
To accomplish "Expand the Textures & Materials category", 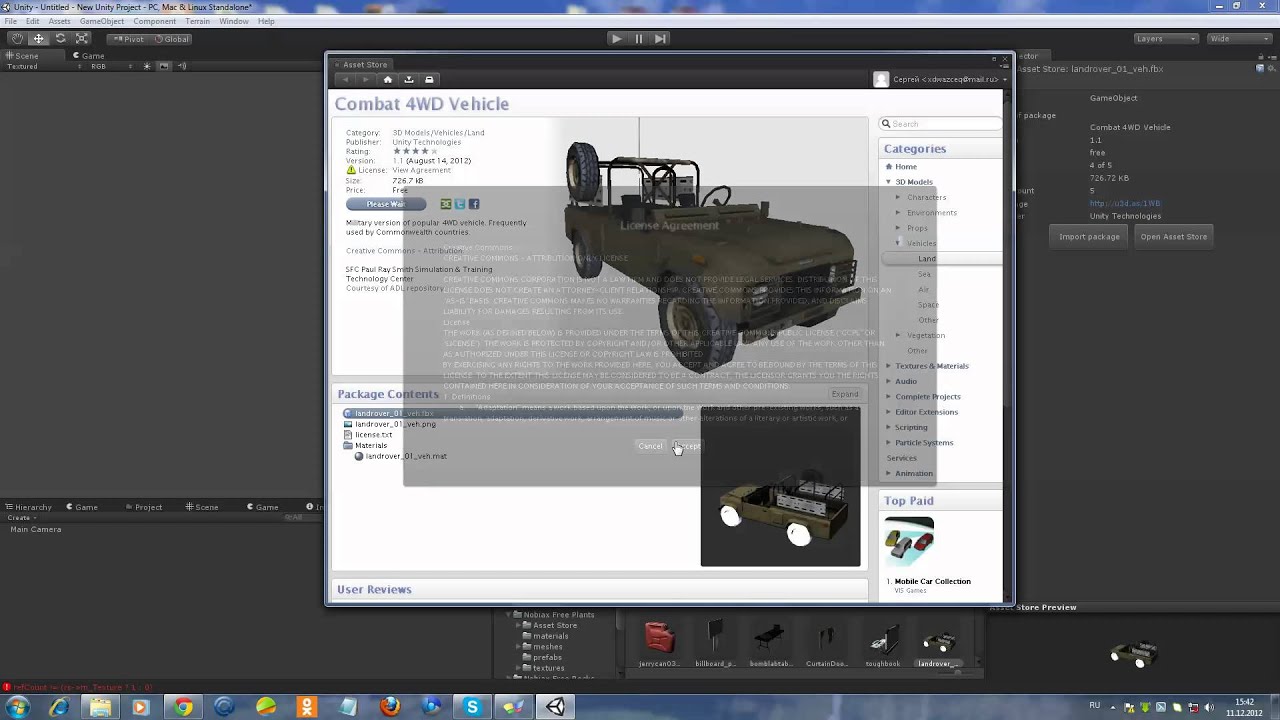I will 888,366.
